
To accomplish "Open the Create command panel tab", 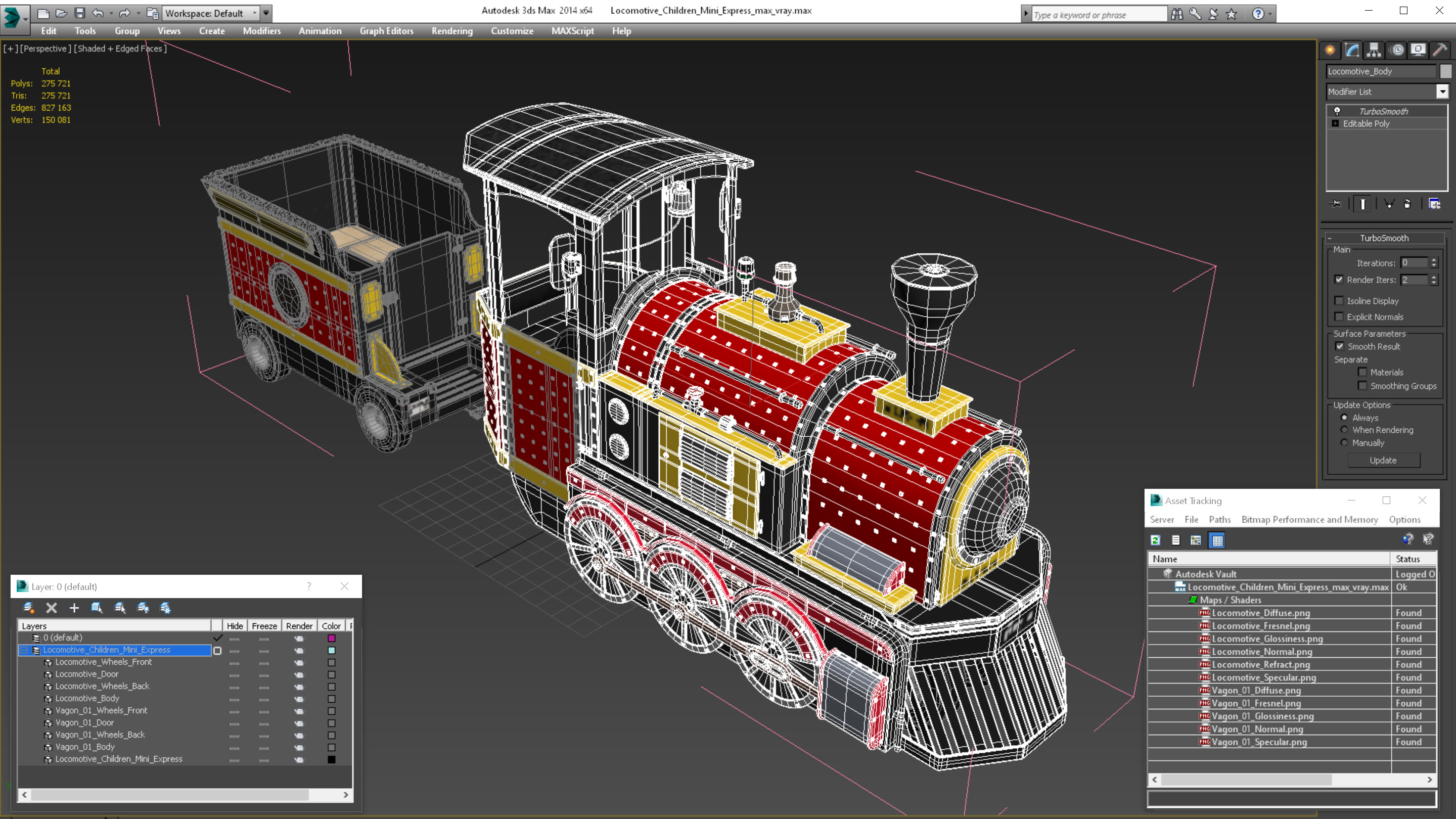I will pyautogui.click(x=1330, y=51).
